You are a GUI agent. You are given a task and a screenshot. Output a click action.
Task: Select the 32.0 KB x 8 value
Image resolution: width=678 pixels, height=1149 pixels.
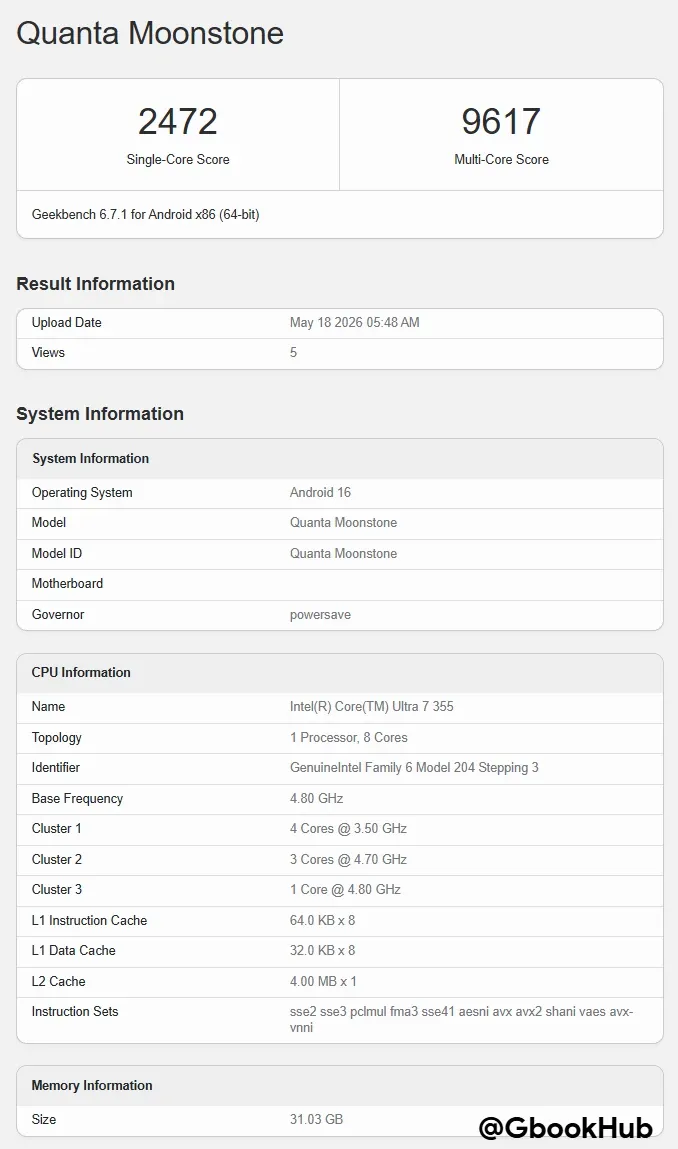[323, 950]
